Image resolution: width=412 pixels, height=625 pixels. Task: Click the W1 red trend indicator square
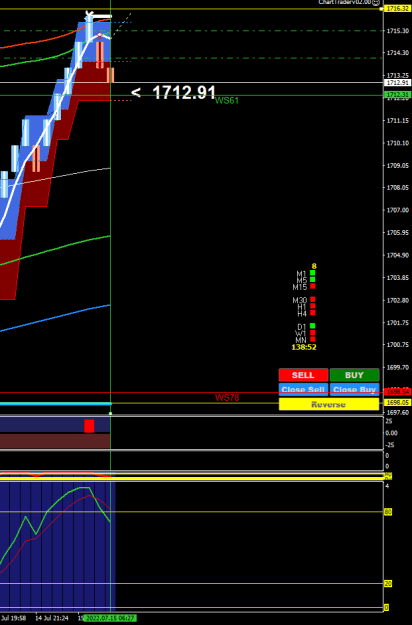click(313, 332)
